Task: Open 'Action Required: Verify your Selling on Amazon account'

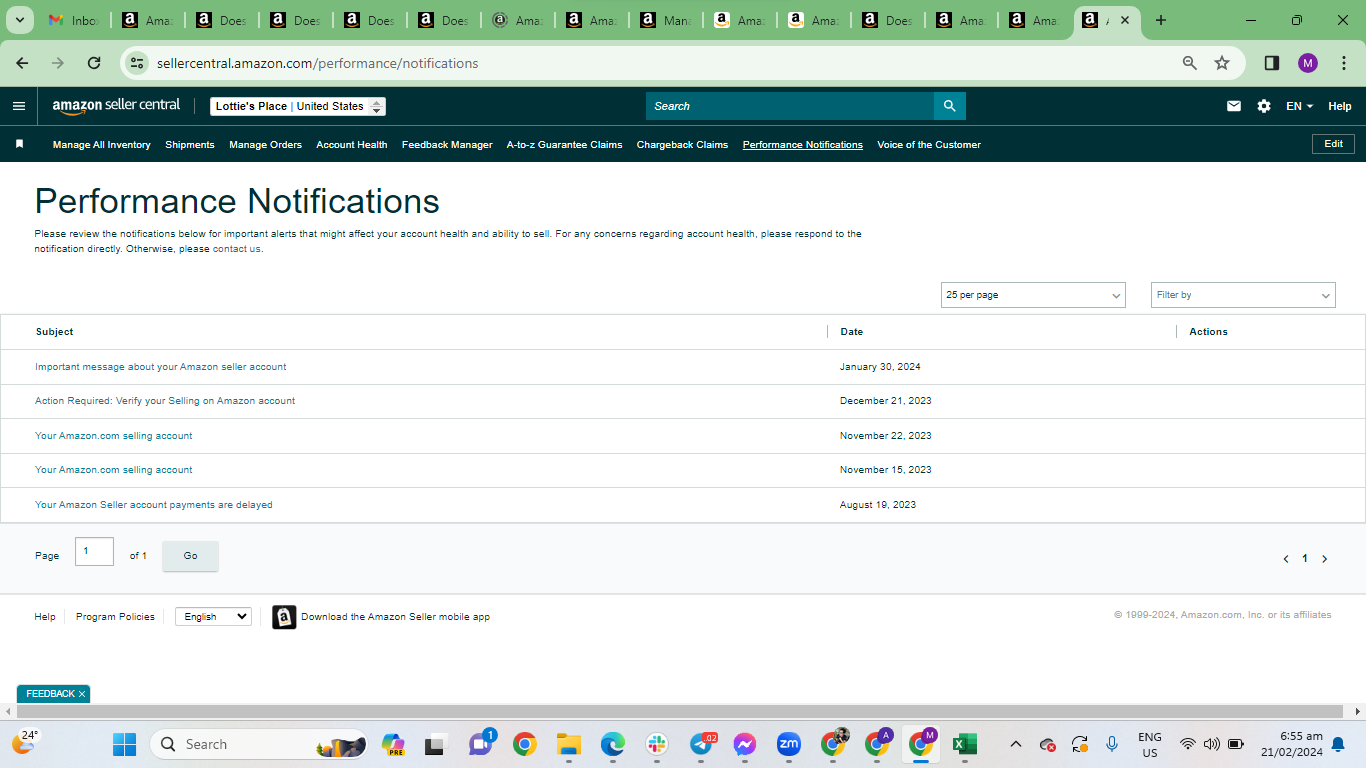Action: (x=165, y=401)
